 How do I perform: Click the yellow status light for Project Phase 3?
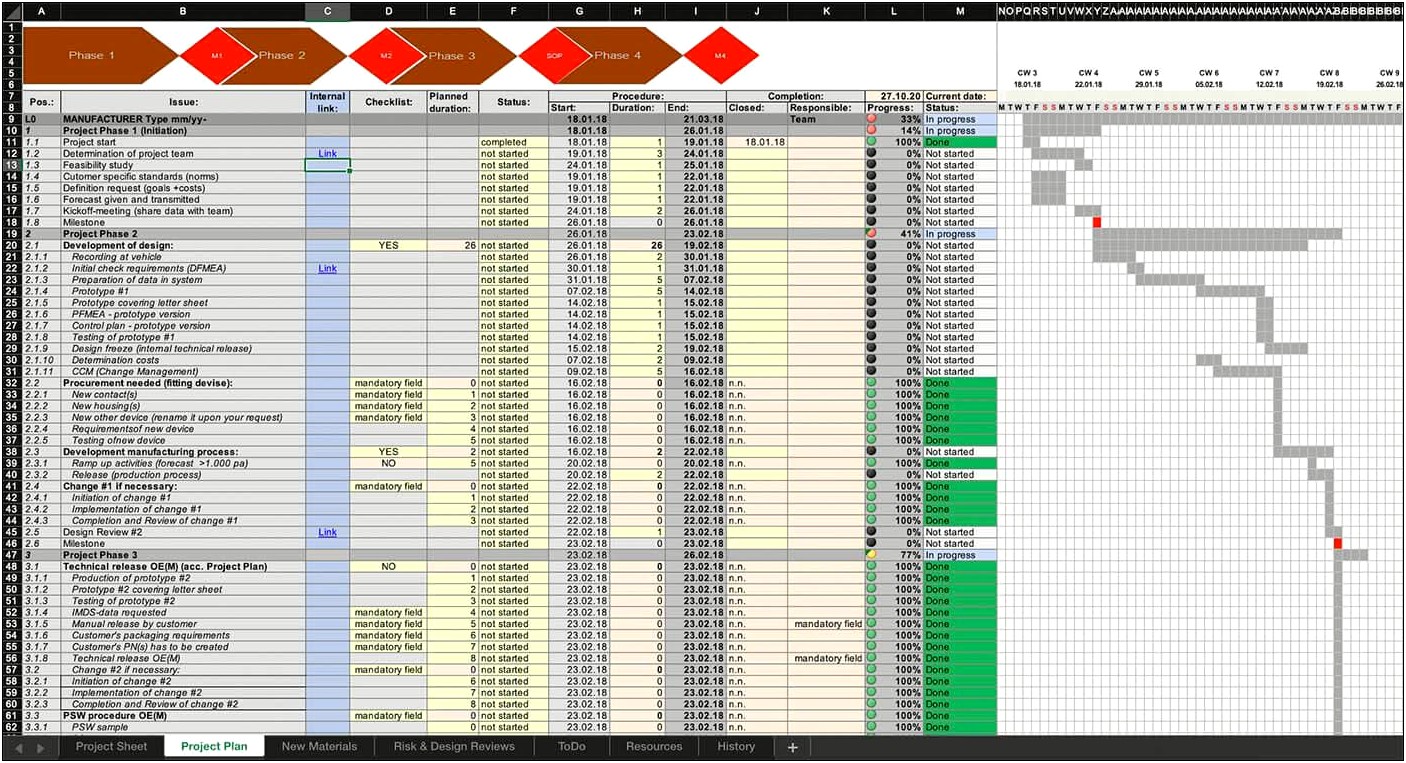(871, 555)
